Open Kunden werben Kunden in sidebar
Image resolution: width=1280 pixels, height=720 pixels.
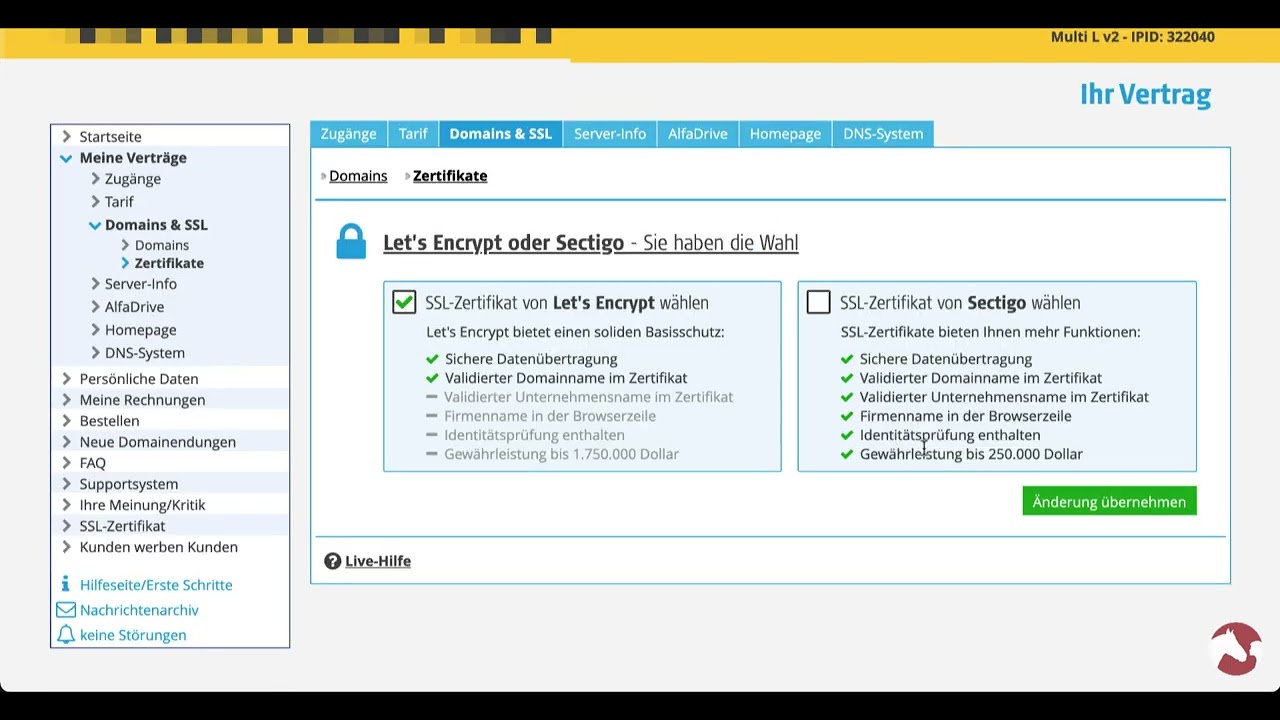coord(159,547)
